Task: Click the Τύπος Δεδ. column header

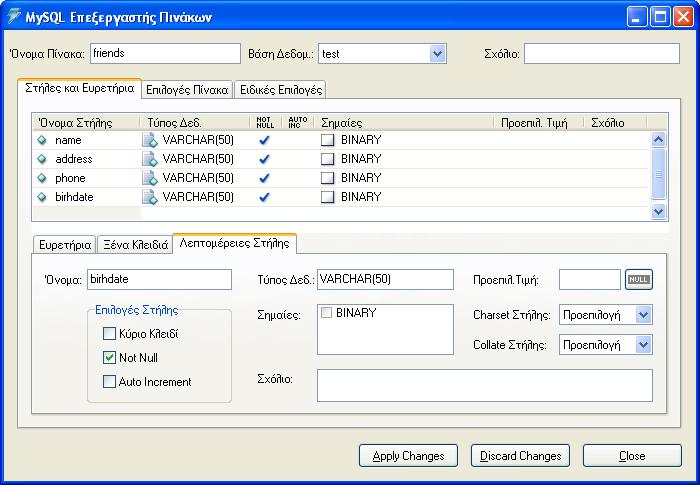Action: coord(195,122)
